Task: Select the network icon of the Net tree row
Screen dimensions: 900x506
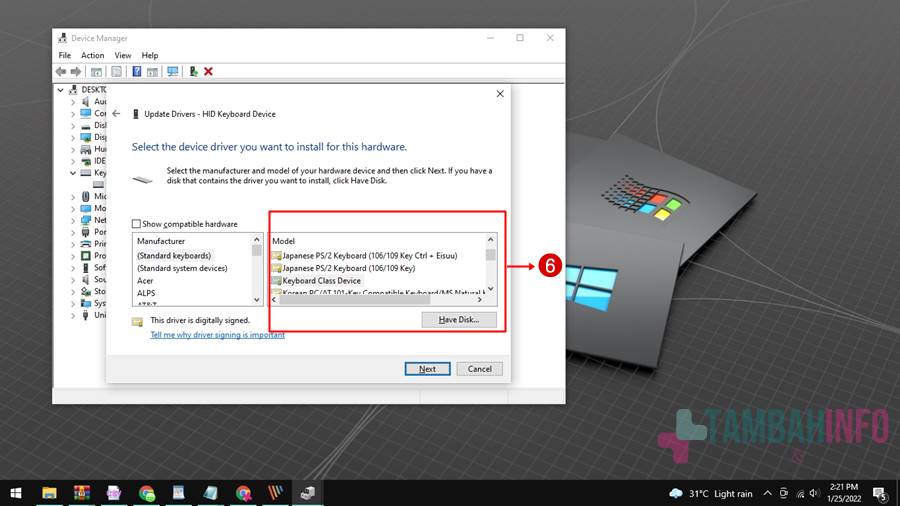Action: (x=86, y=220)
